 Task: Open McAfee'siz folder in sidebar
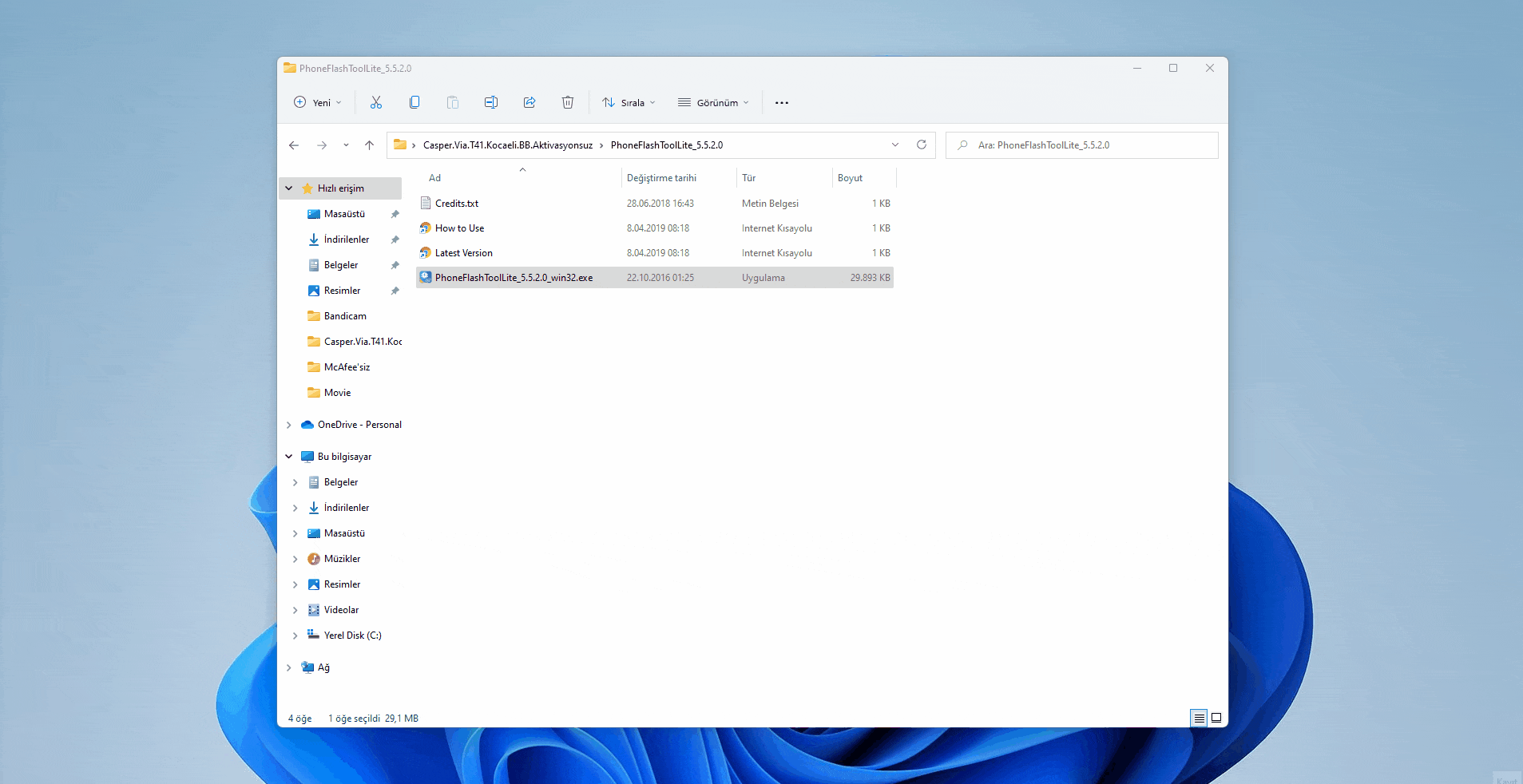pyautogui.click(x=347, y=367)
